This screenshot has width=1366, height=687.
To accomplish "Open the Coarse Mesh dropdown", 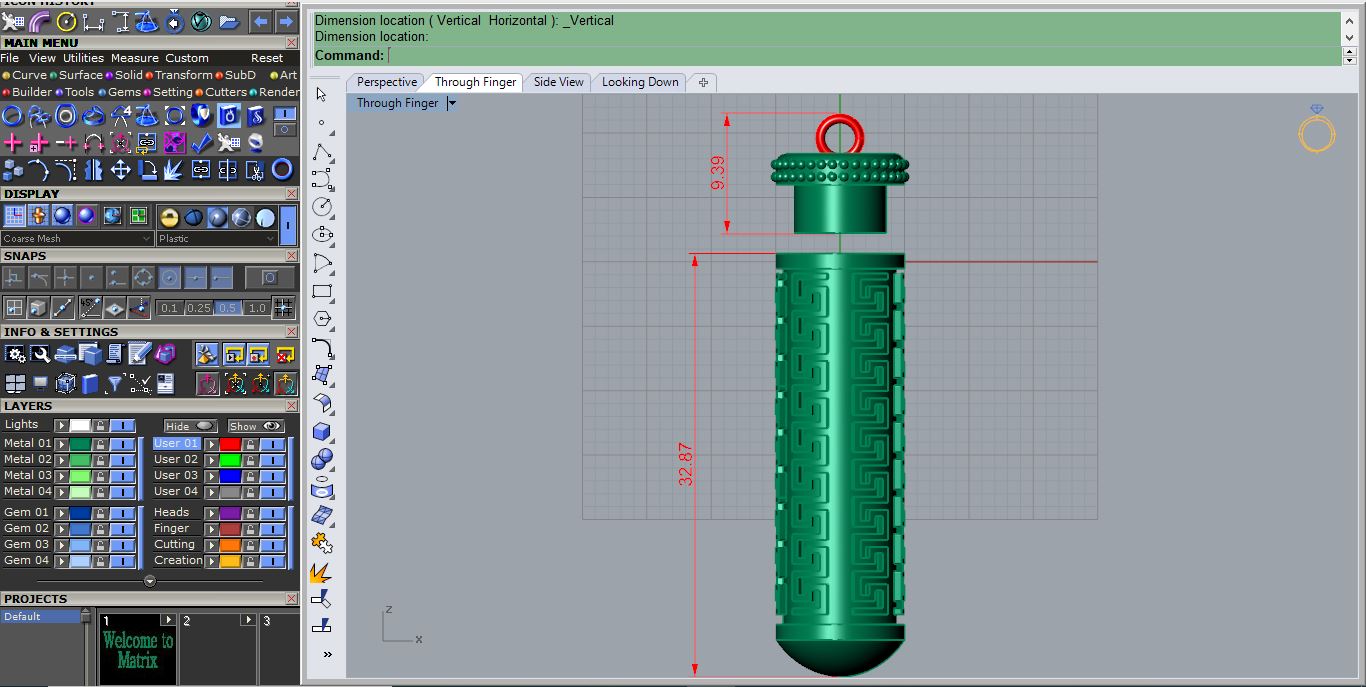I will point(78,239).
